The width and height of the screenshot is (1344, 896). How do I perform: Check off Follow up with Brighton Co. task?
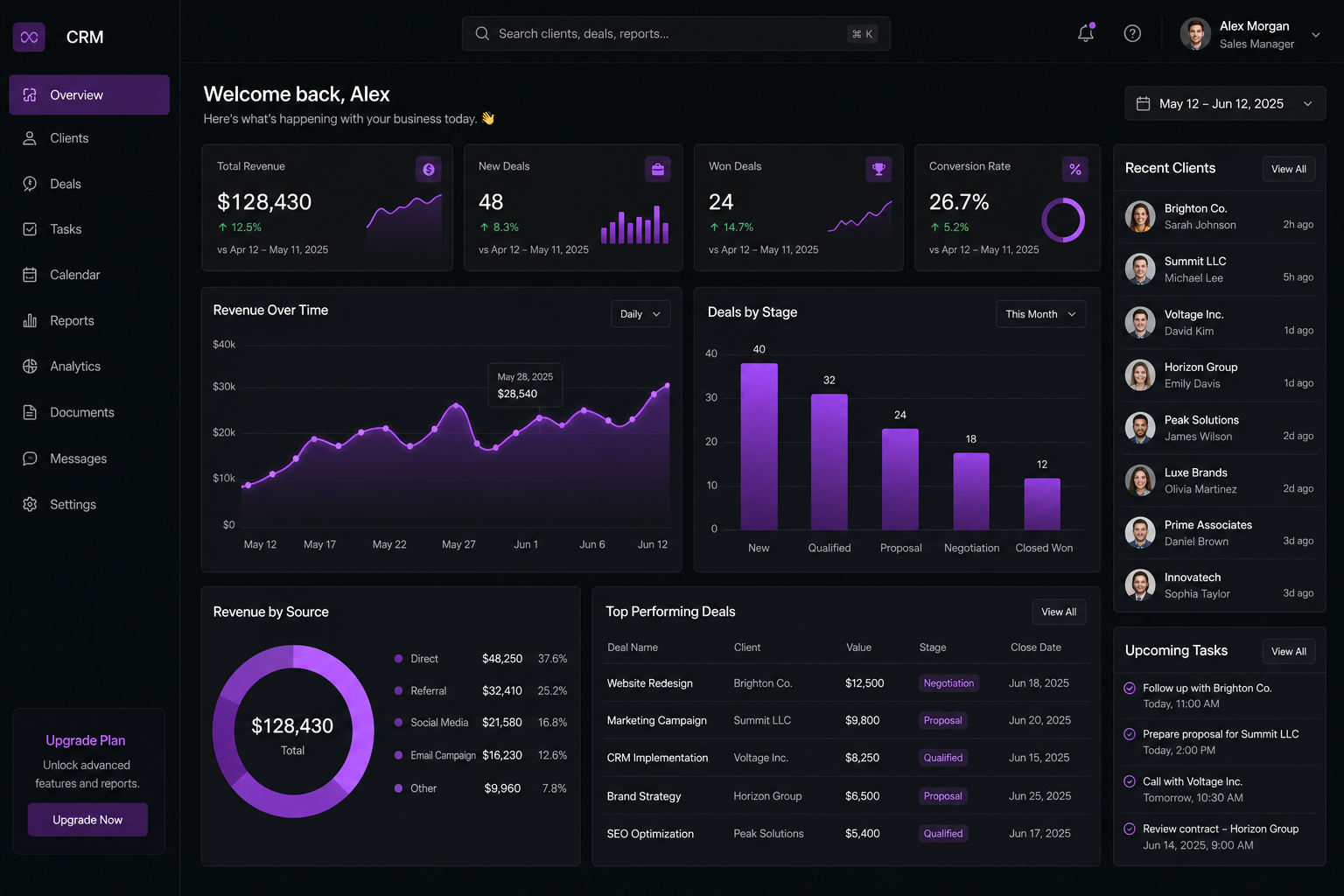[1130, 688]
